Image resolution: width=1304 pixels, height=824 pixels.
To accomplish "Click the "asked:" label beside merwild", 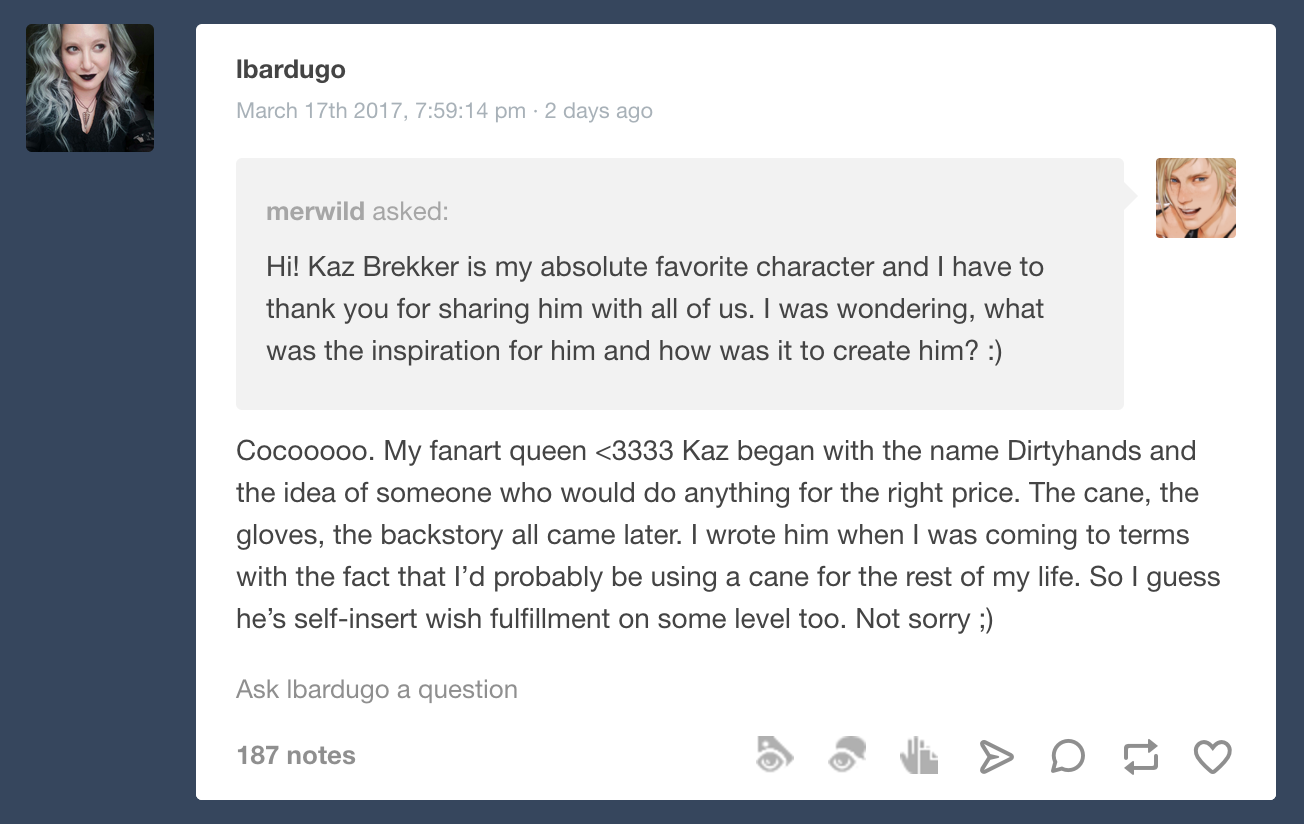I will coord(410,212).
